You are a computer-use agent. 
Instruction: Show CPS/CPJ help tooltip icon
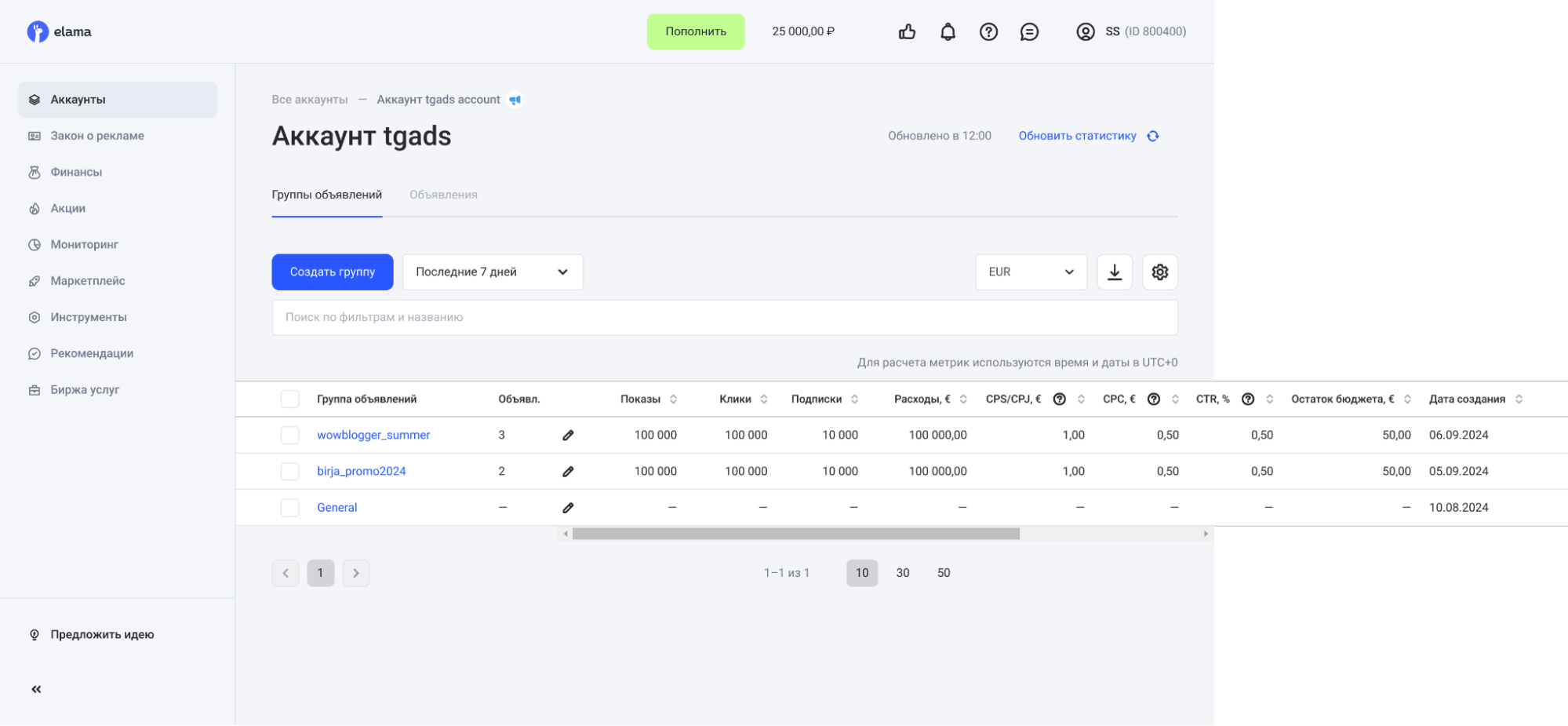click(x=1060, y=399)
